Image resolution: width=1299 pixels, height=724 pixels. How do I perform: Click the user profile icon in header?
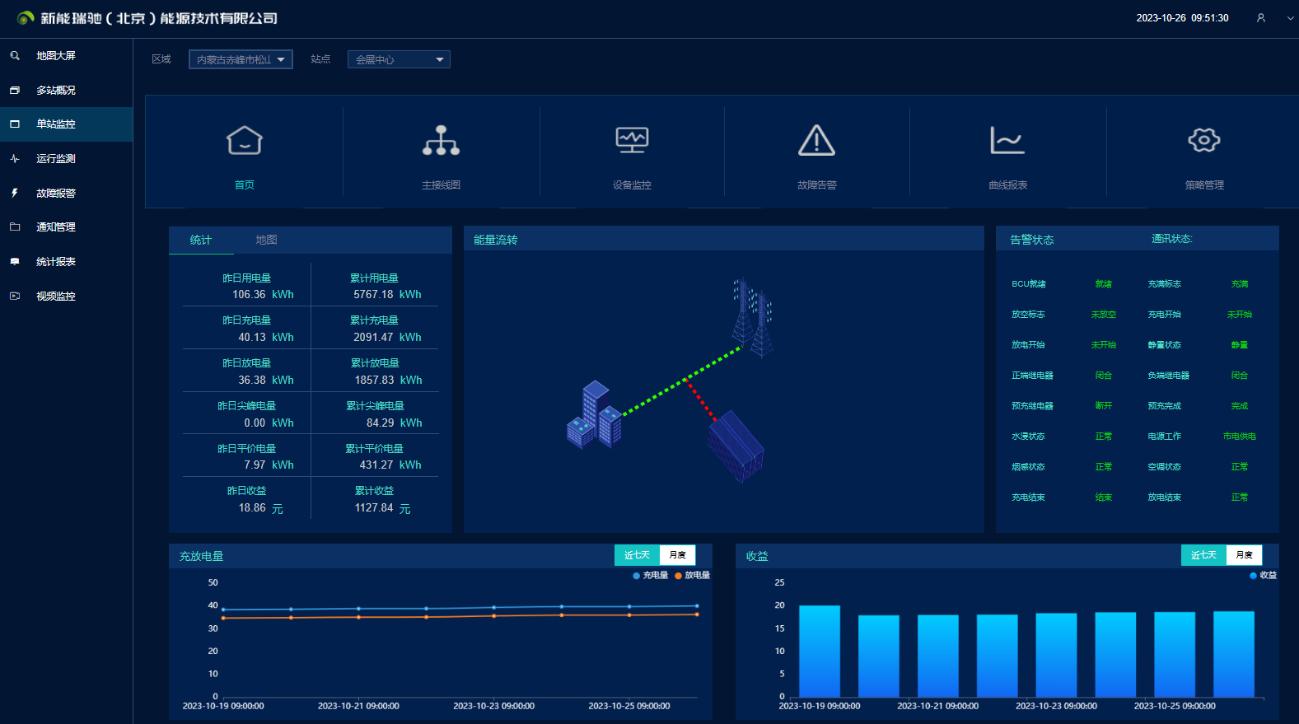point(1261,18)
